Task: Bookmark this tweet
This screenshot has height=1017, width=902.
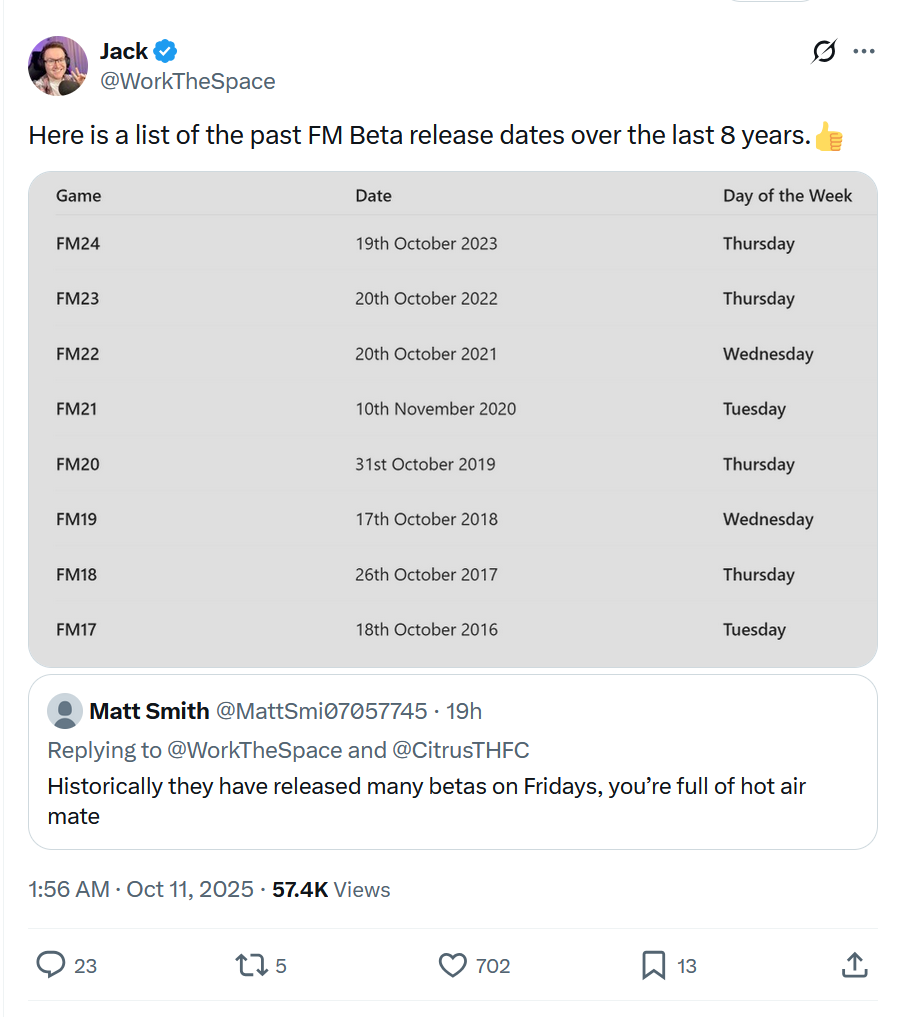Action: click(x=653, y=965)
